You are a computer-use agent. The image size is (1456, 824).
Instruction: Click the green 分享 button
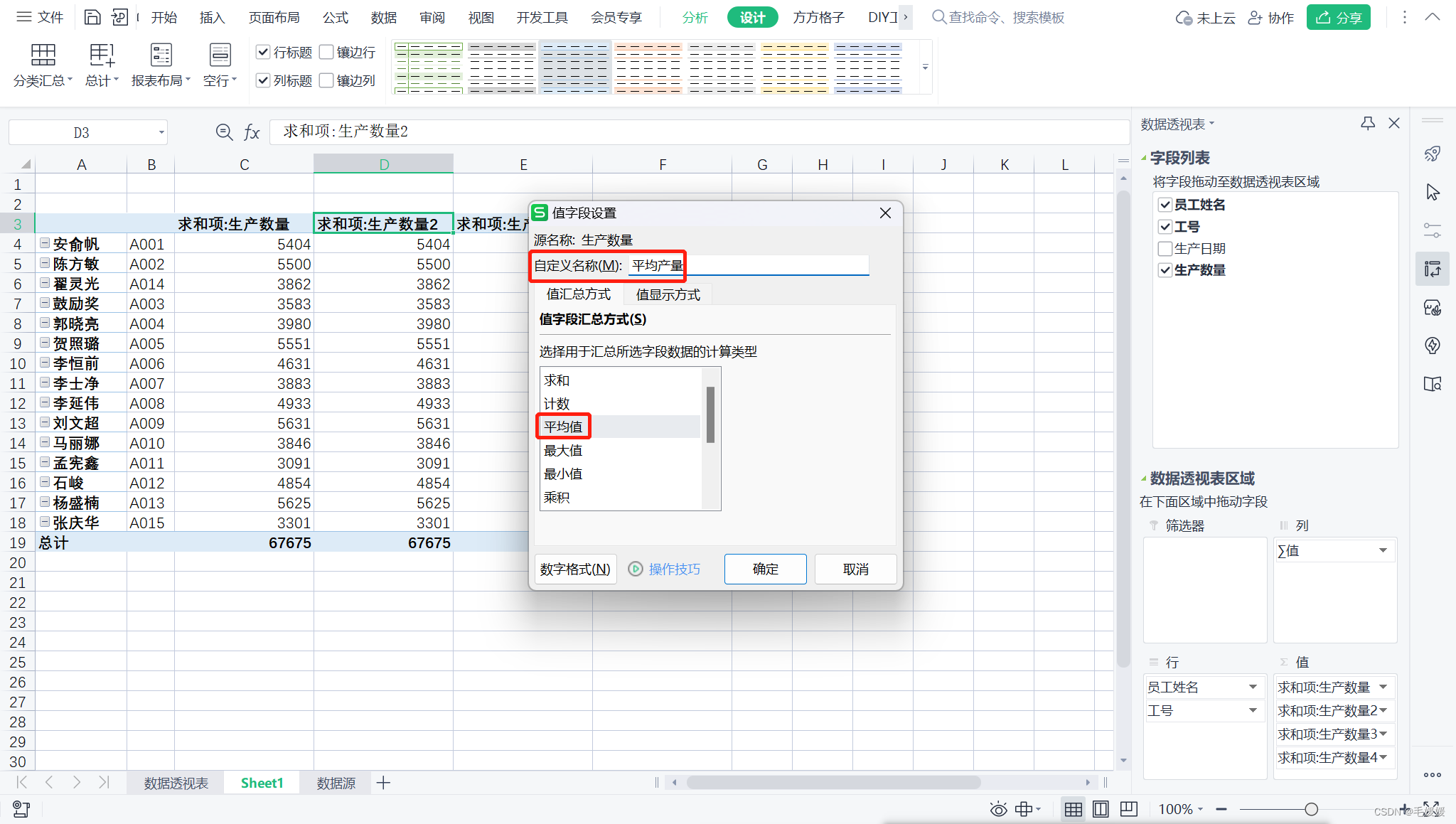[1339, 17]
